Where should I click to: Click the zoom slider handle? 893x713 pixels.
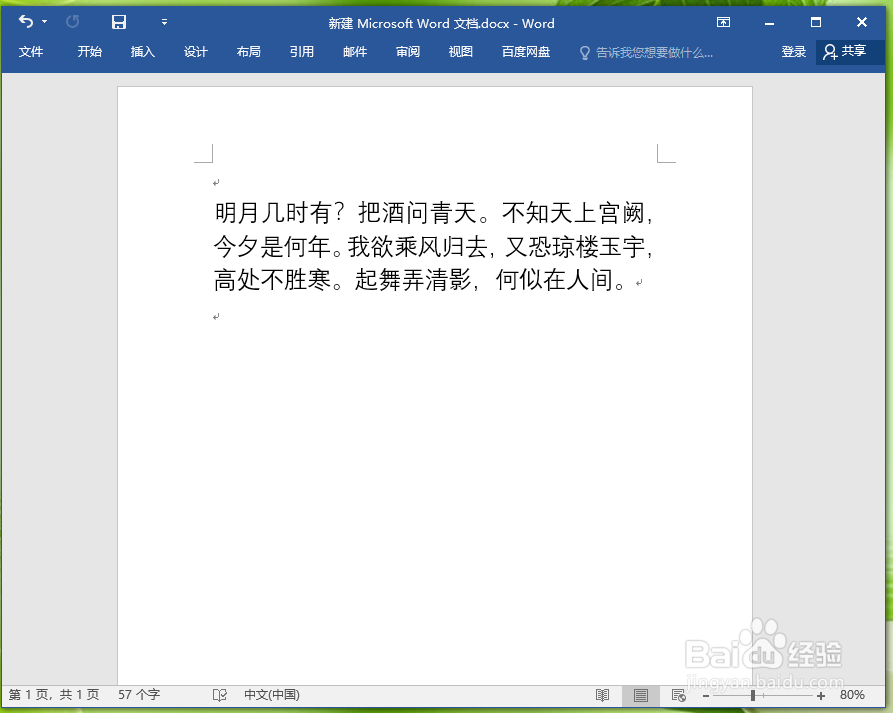(x=753, y=695)
